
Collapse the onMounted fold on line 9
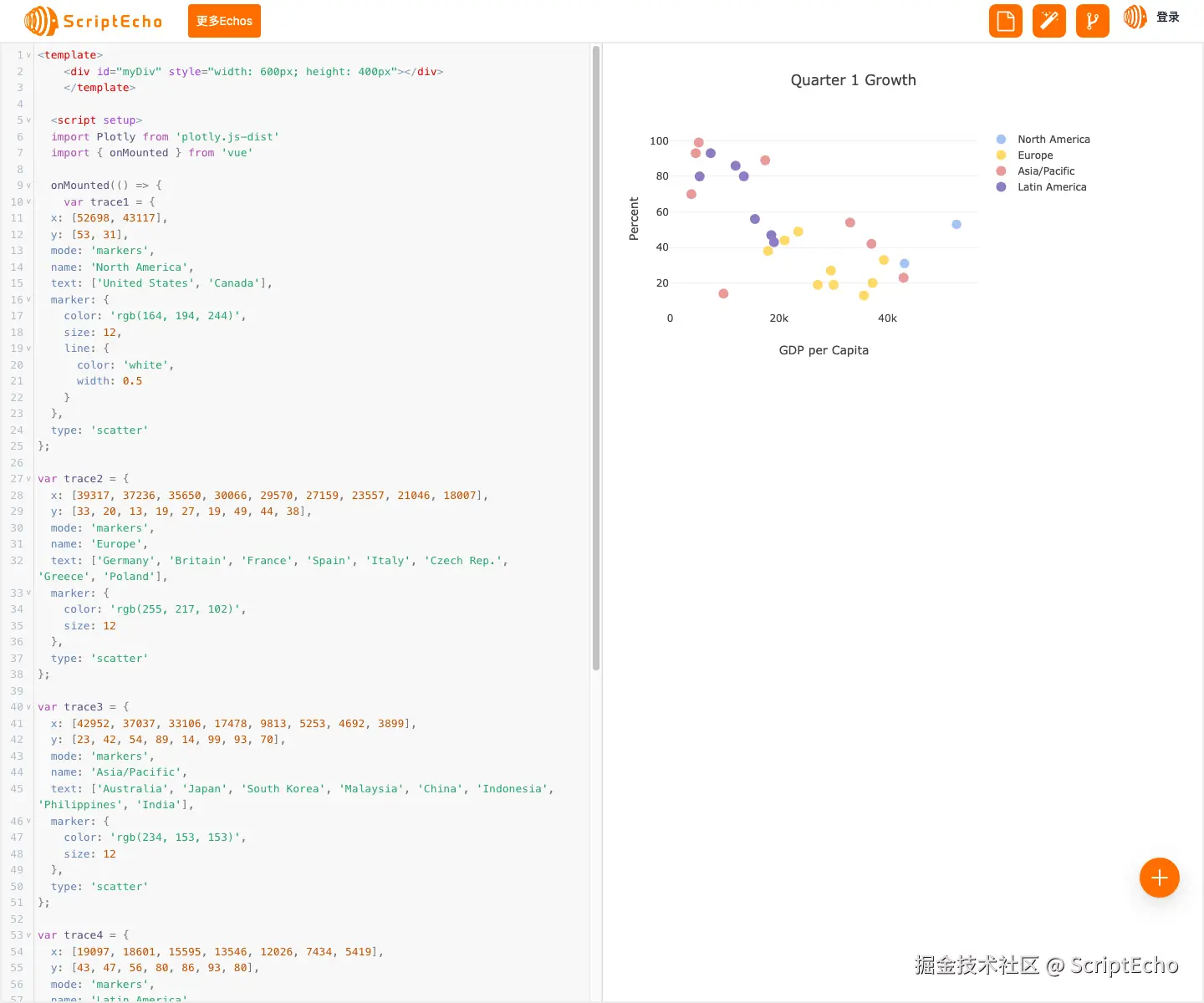pos(28,186)
